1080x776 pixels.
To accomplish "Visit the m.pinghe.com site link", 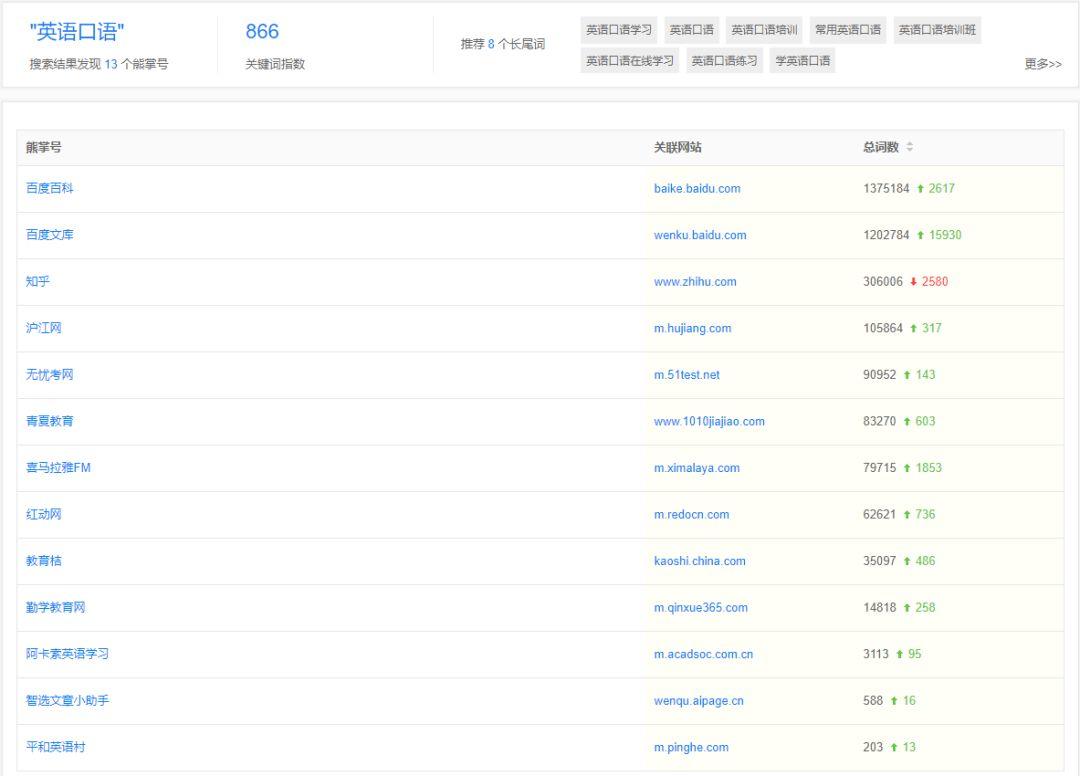I will tap(691, 747).
